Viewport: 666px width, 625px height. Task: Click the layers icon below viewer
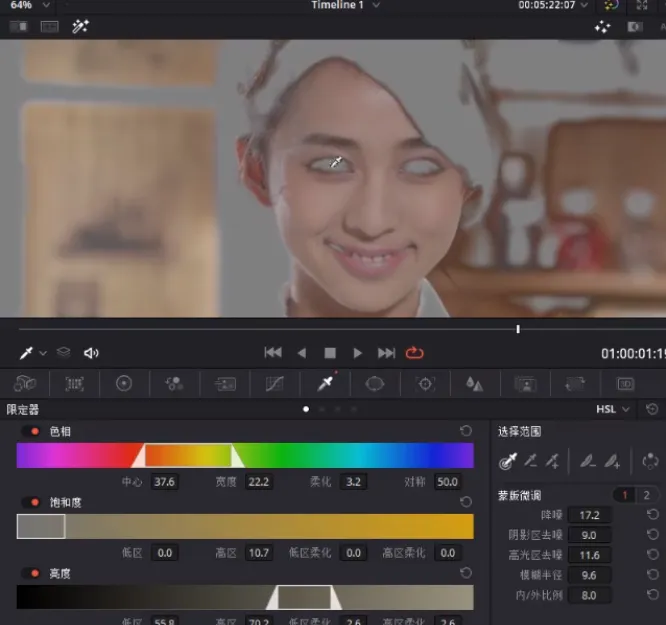point(64,352)
